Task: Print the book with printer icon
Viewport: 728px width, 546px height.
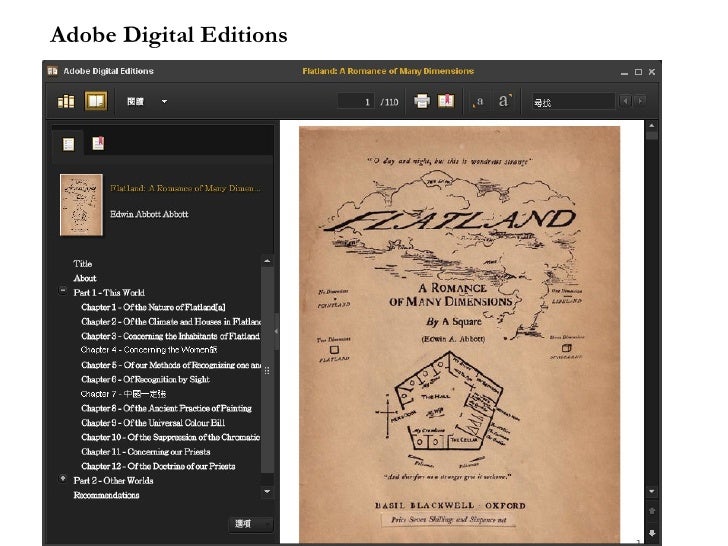Action: 422,101
